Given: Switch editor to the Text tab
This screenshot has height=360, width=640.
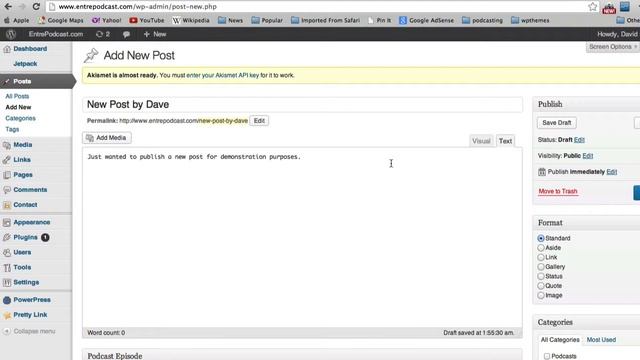Looking at the screenshot, I should (x=505, y=141).
